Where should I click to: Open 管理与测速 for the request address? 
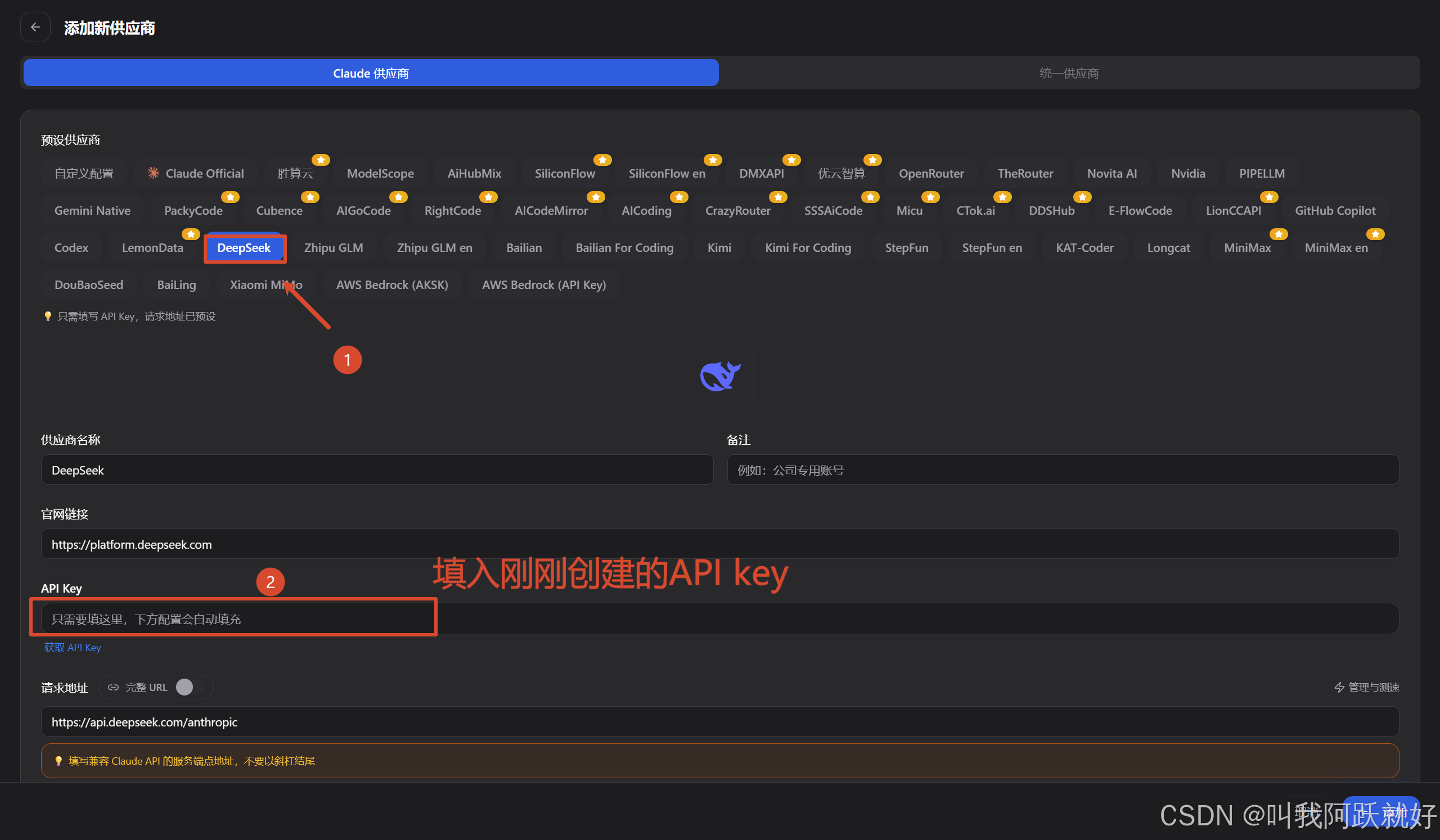[x=1367, y=687]
